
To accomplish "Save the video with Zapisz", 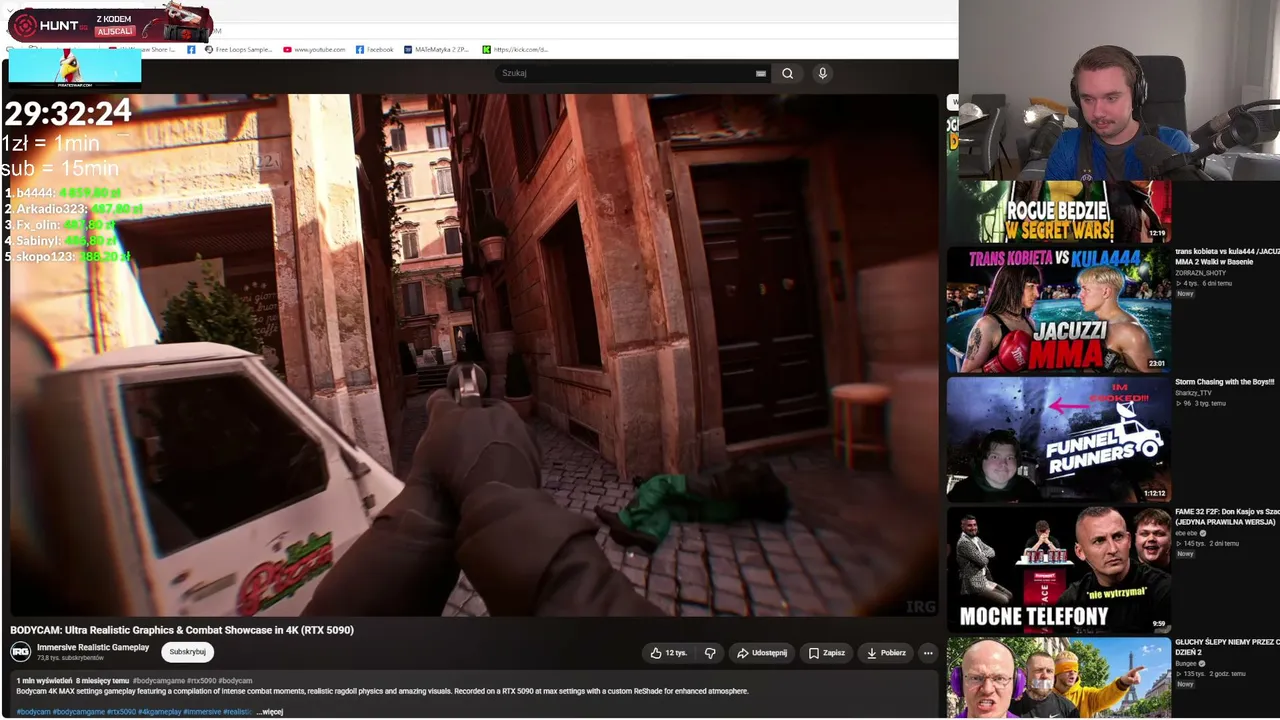I will [x=827, y=653].
